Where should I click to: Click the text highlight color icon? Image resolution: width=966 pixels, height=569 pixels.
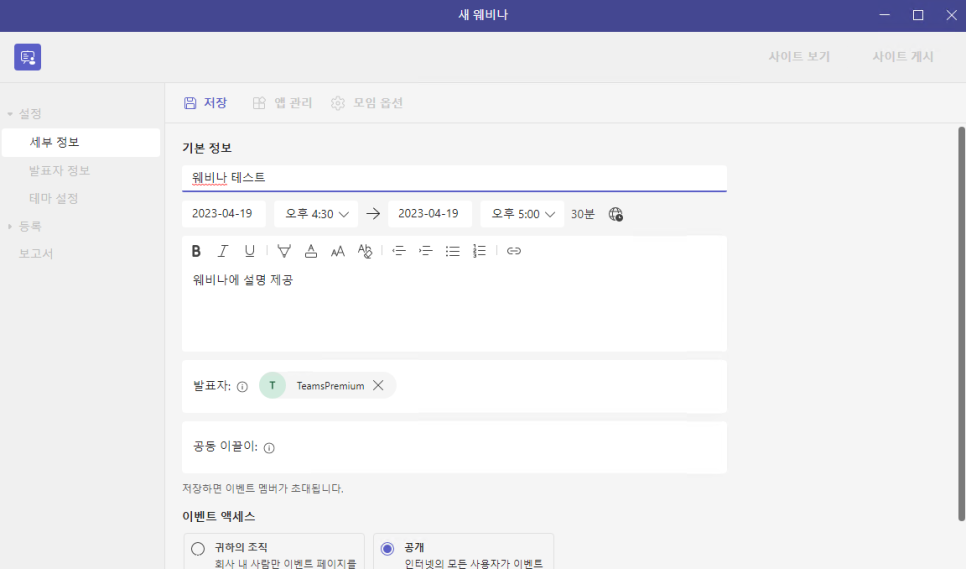click(284, 251)
